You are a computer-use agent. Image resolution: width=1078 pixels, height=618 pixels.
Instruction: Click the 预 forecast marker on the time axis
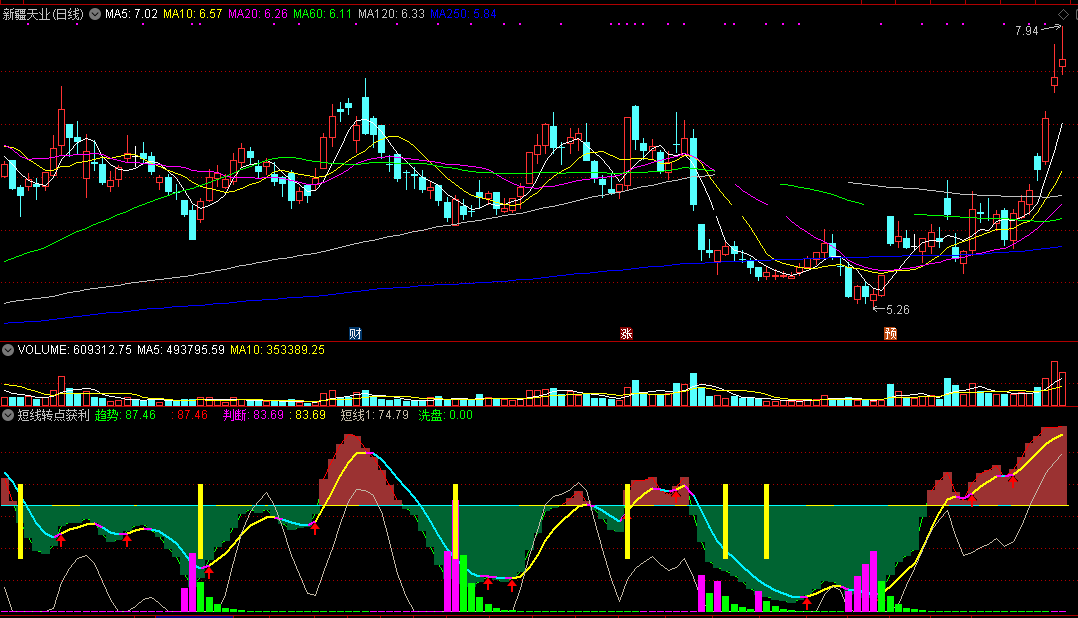tap(890, 334)
